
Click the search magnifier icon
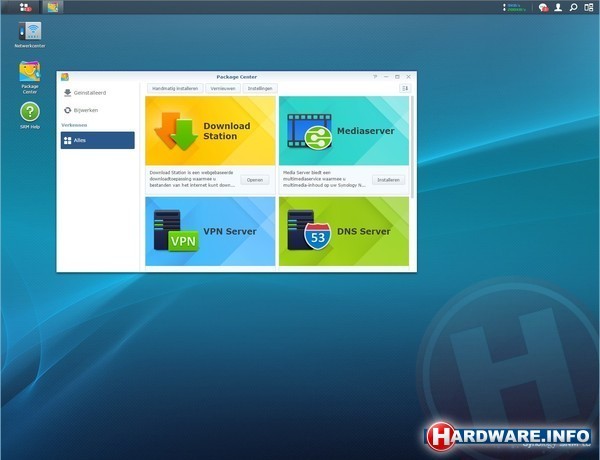click(573, 7)
